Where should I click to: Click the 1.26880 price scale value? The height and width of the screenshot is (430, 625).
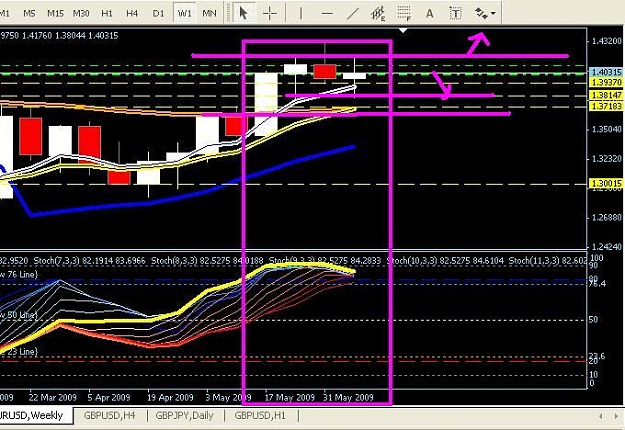(607, 218)
